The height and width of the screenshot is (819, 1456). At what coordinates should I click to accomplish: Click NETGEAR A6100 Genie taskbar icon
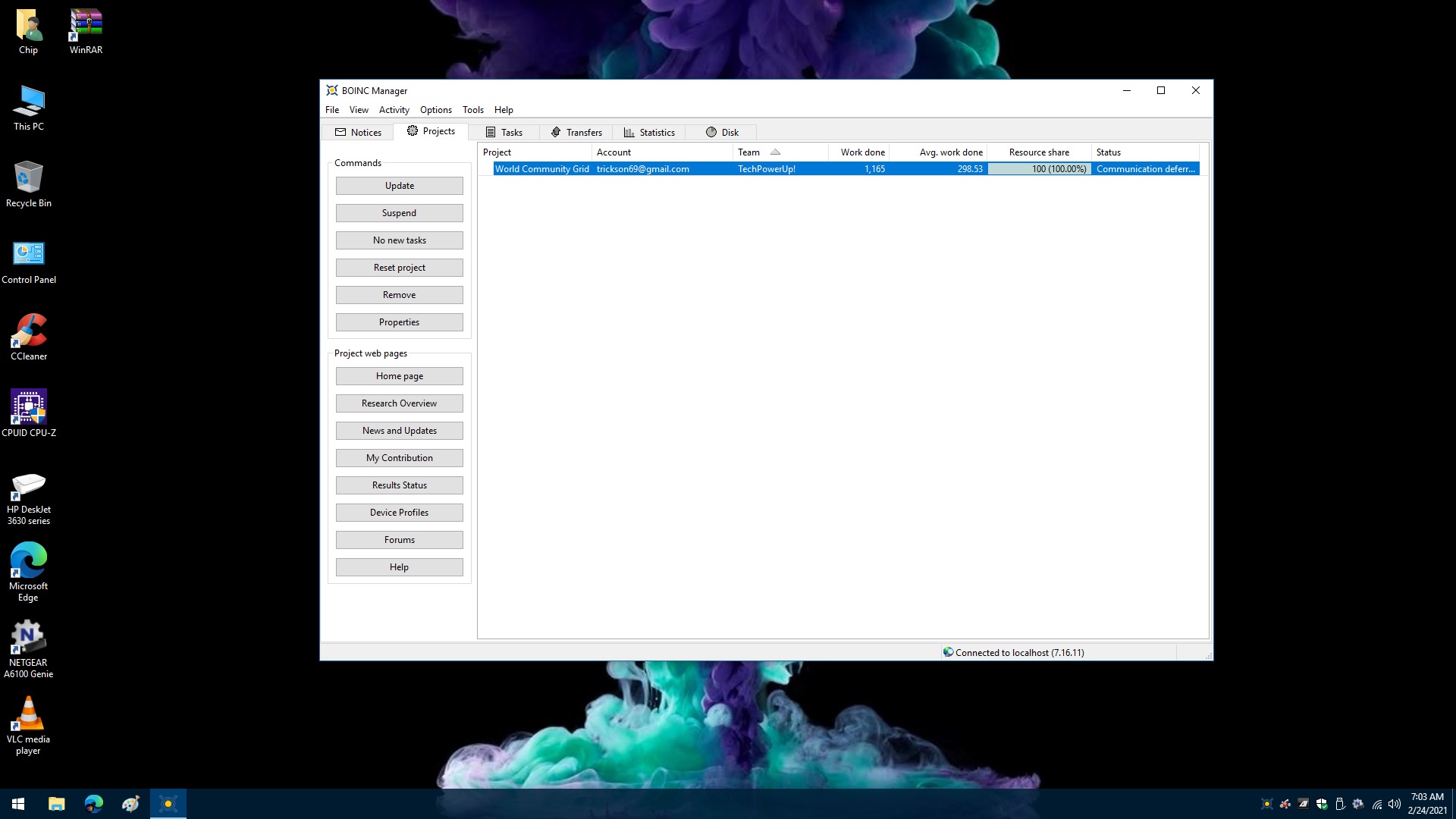[x=1357, y=803]
